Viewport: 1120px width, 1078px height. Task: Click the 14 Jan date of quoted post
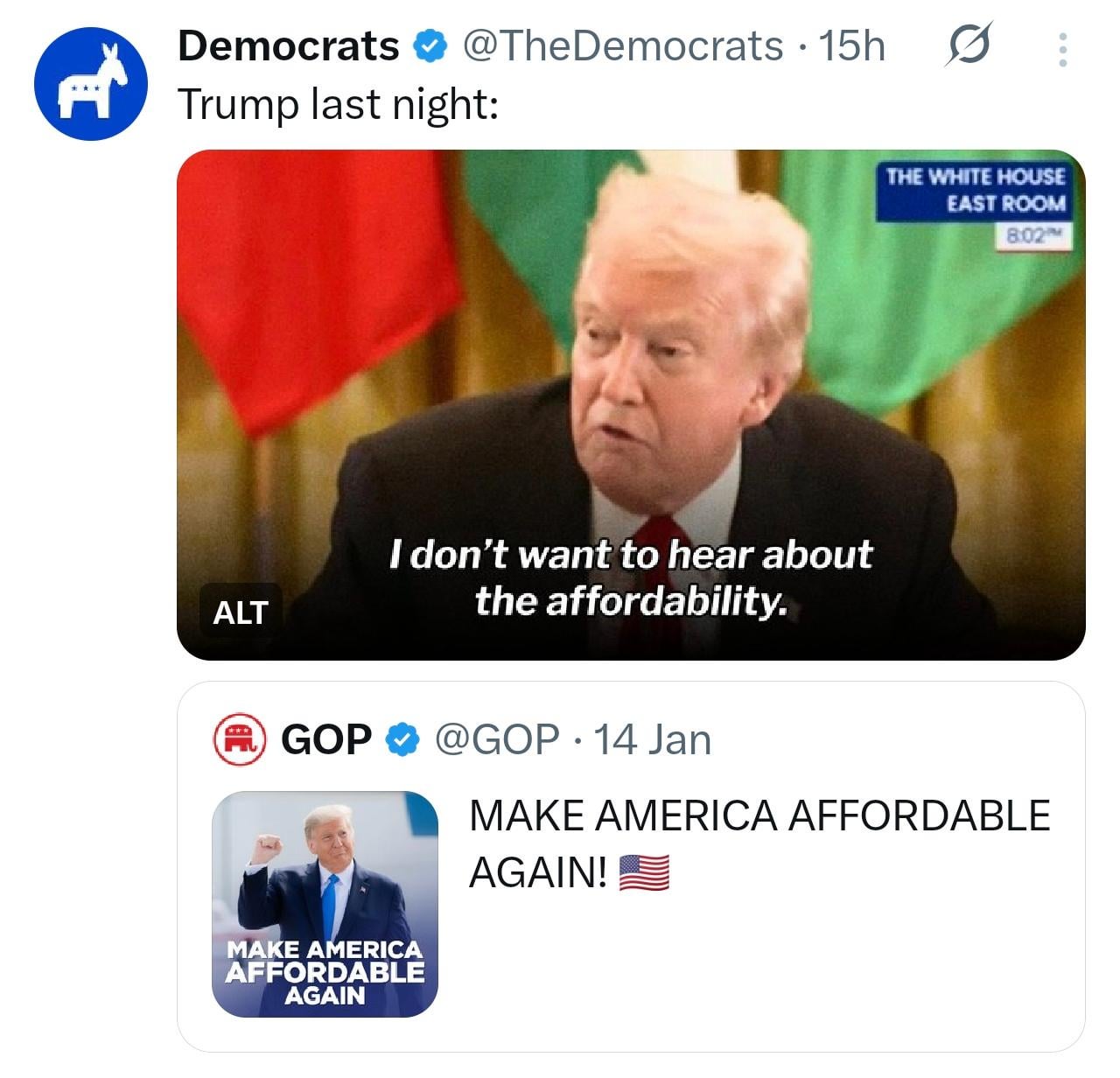pos(653,740)
